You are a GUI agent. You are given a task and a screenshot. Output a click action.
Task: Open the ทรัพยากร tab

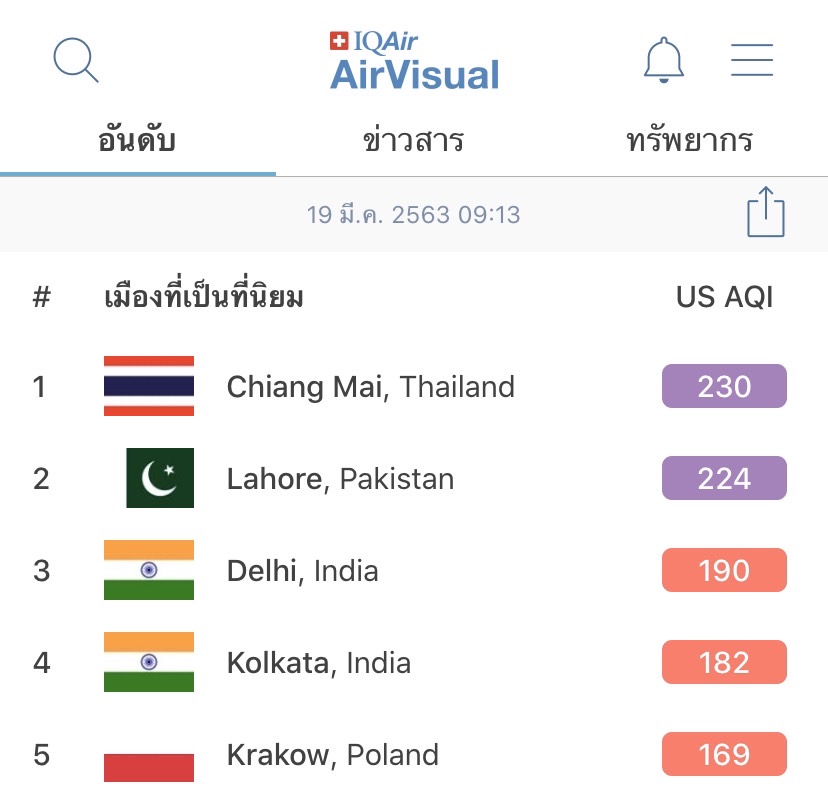pos(689,141)
